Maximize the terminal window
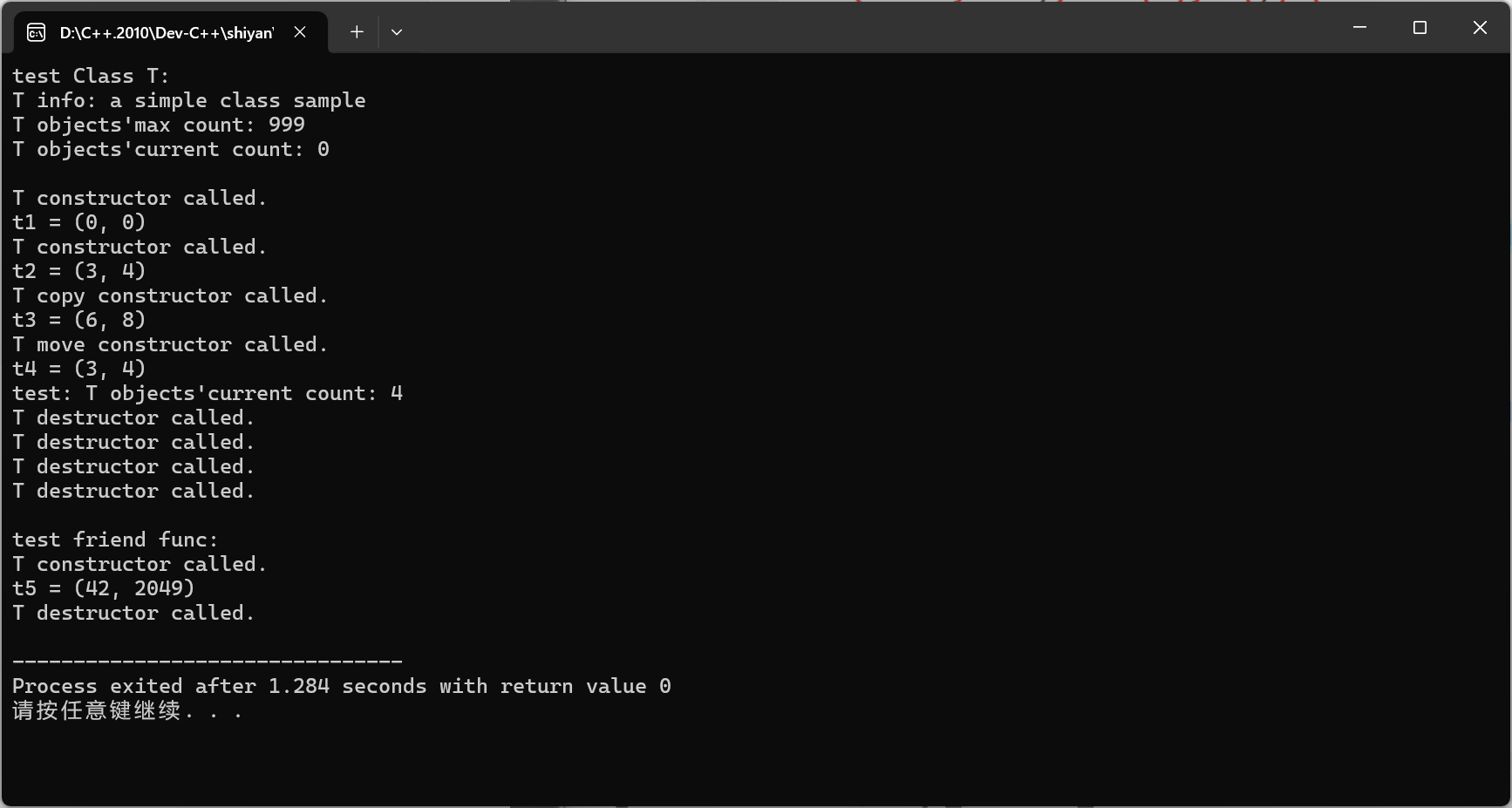Screen dimensions: 1512x808 (x=1420, y=28)
